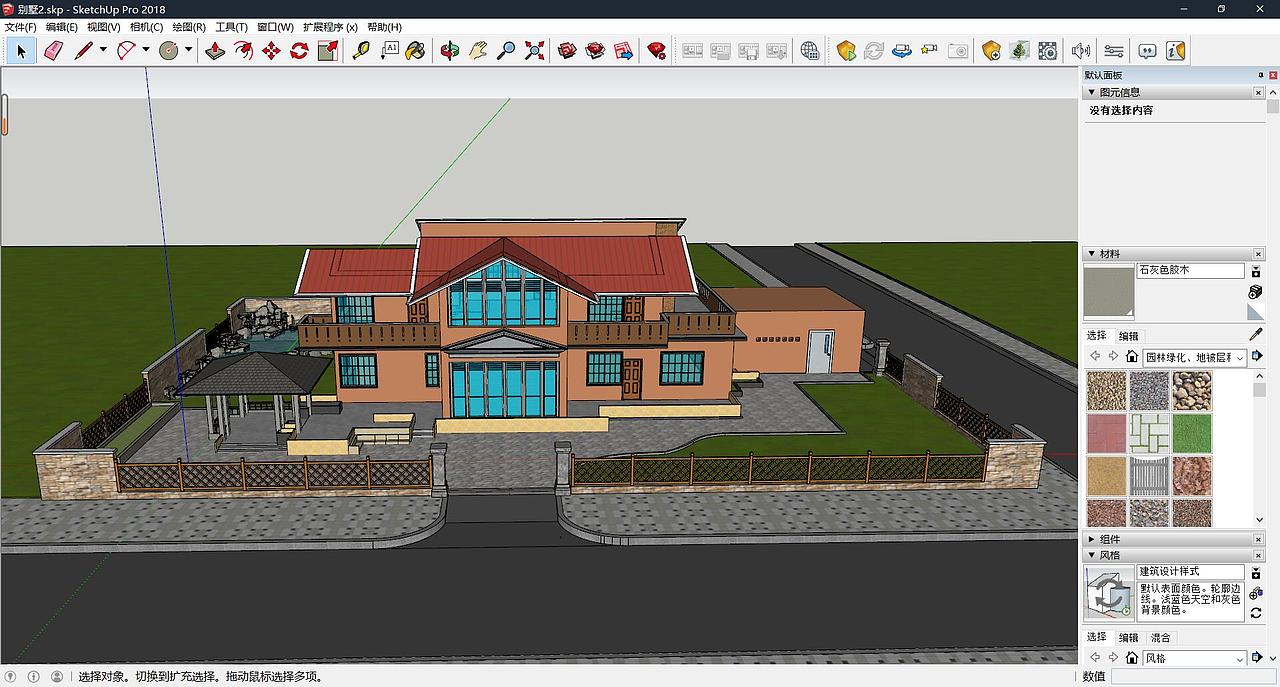Activate the Zoom magnifier tool
The image size is (1280, 687).
pyautogui.click(x=506, y=50)
